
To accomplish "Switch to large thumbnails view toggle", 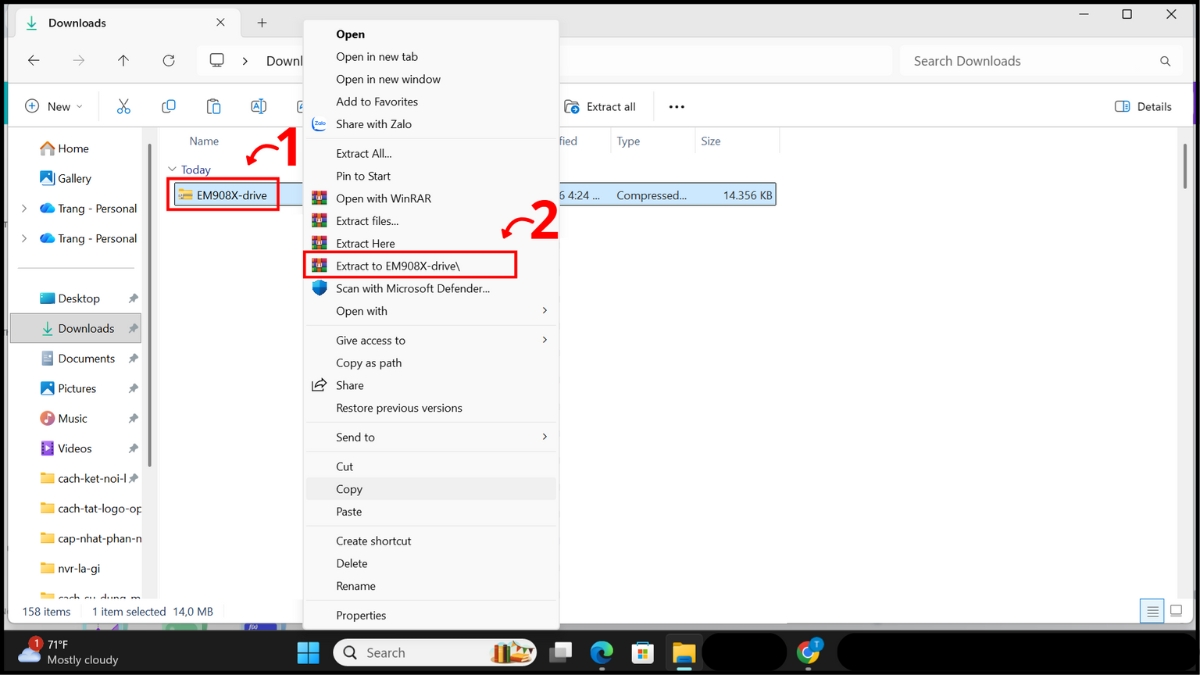I will 1176,611.
